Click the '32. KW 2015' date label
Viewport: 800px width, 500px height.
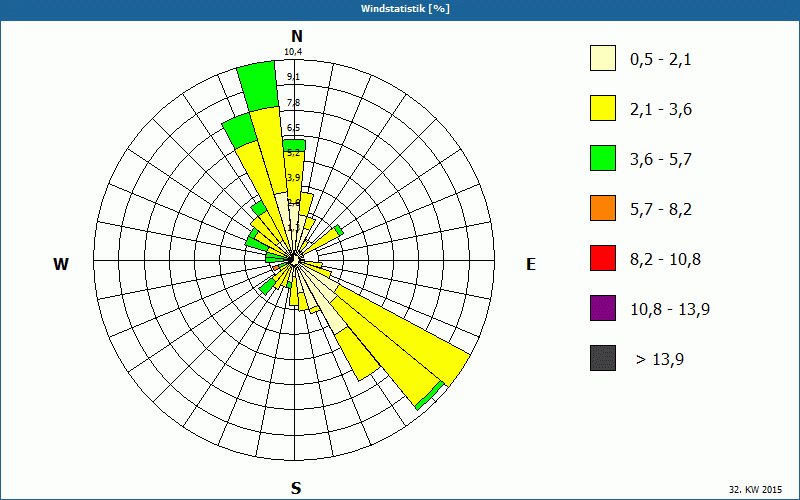tap(755, 489)
